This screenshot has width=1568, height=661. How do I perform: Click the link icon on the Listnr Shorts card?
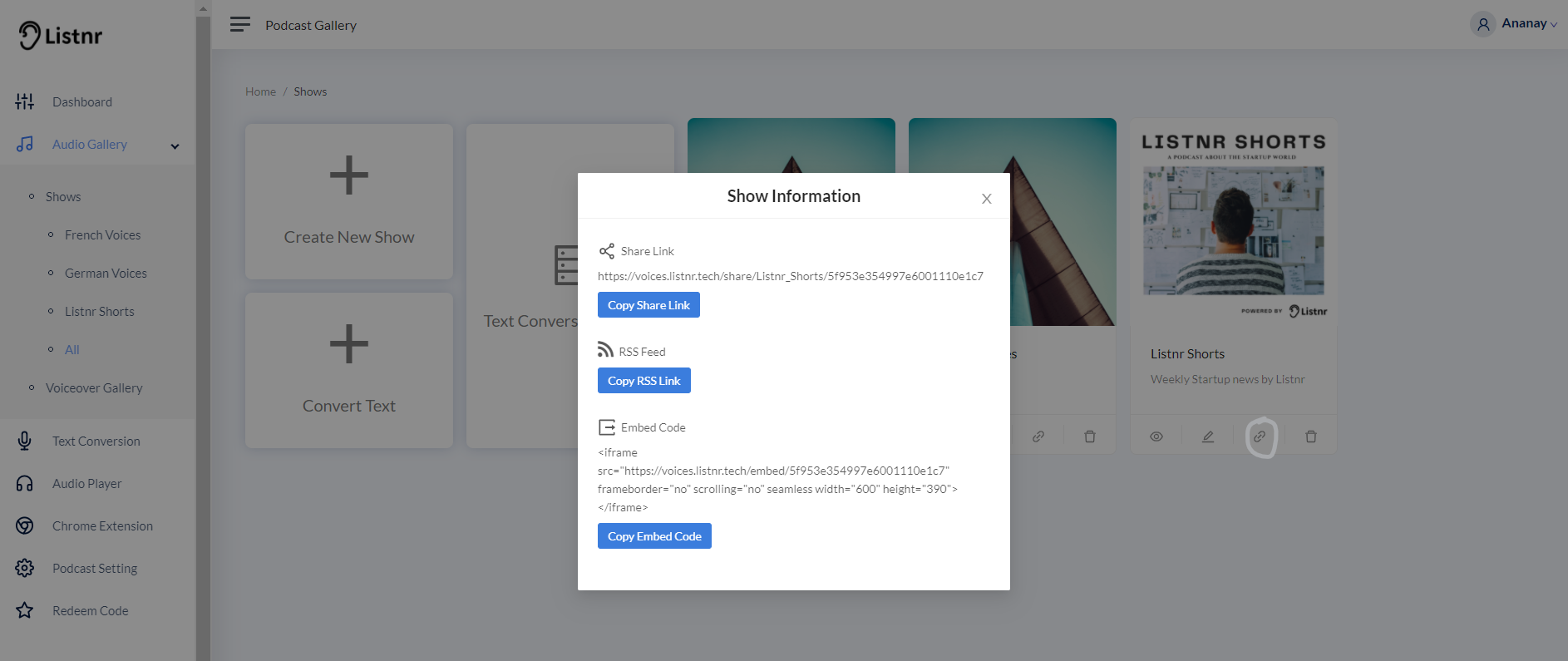point(1260,437)
